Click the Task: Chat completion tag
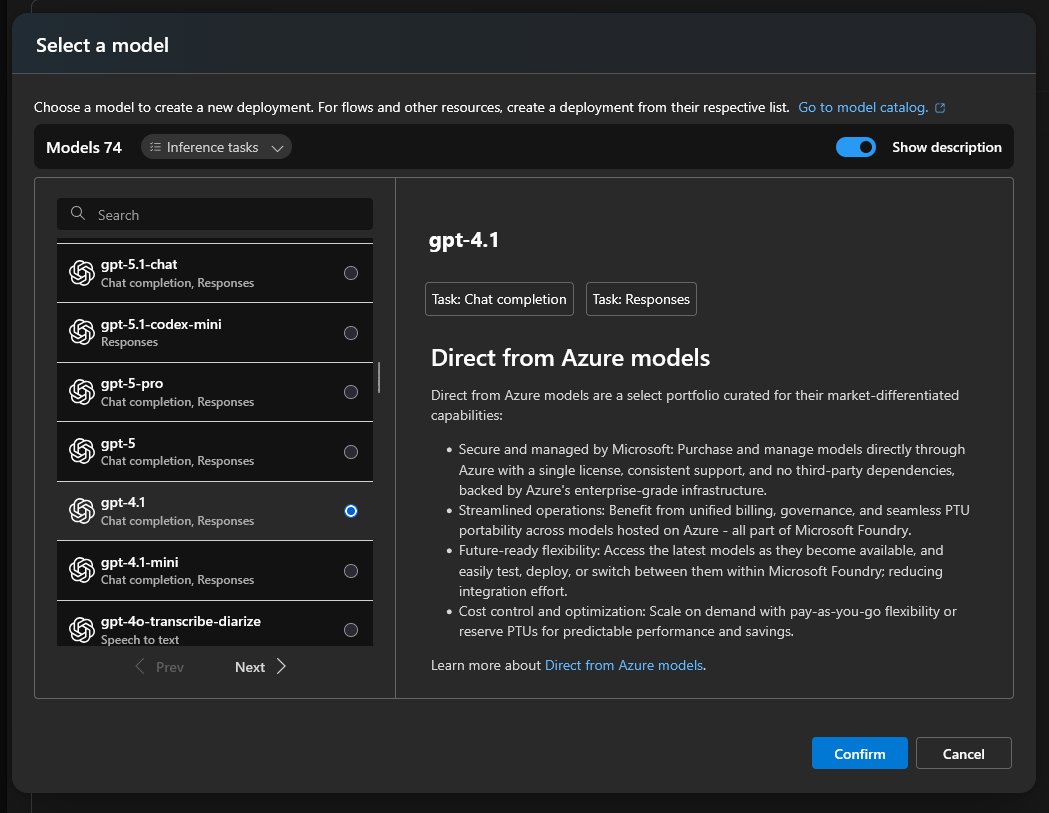The height and width of the screenshot is (813, 1049). [499, 299]
